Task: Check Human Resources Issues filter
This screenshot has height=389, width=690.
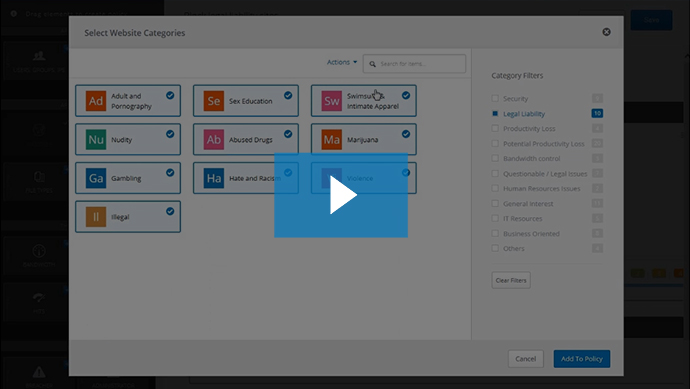Action: (x=495, y=188)
